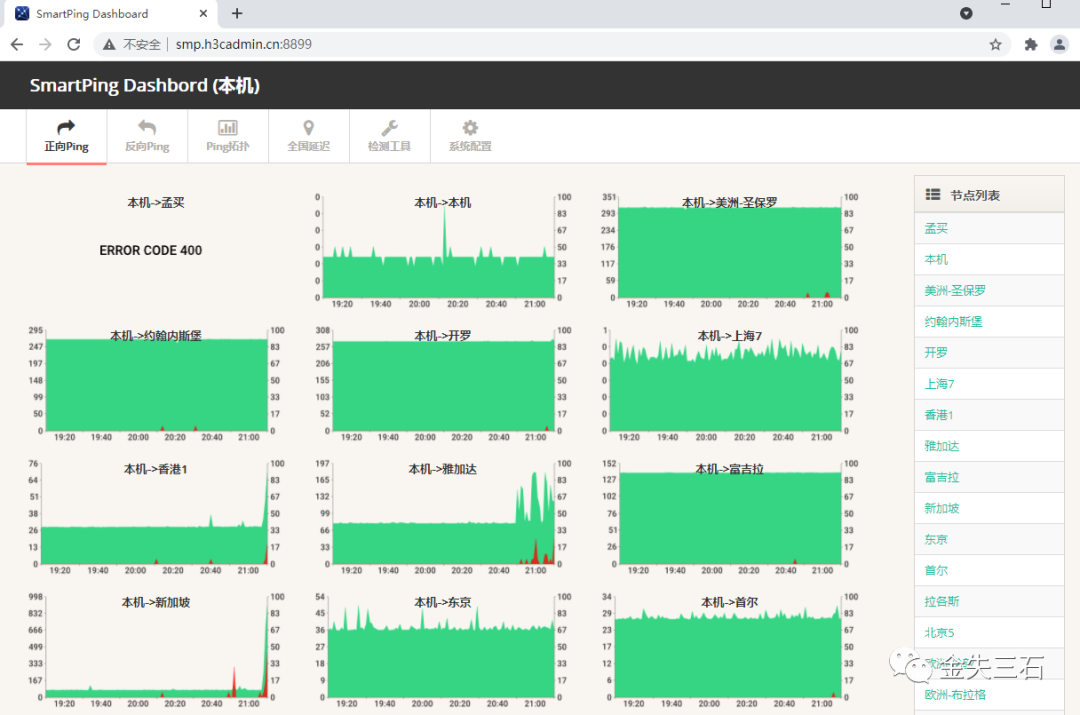Click the 本机->东京 latency chart
Screen dimensions: 1080x715
tap(440, 645)
